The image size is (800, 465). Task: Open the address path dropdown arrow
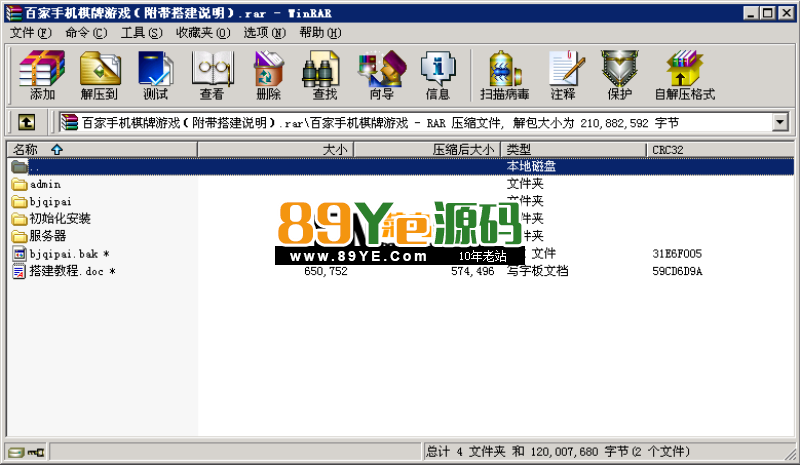780,123
